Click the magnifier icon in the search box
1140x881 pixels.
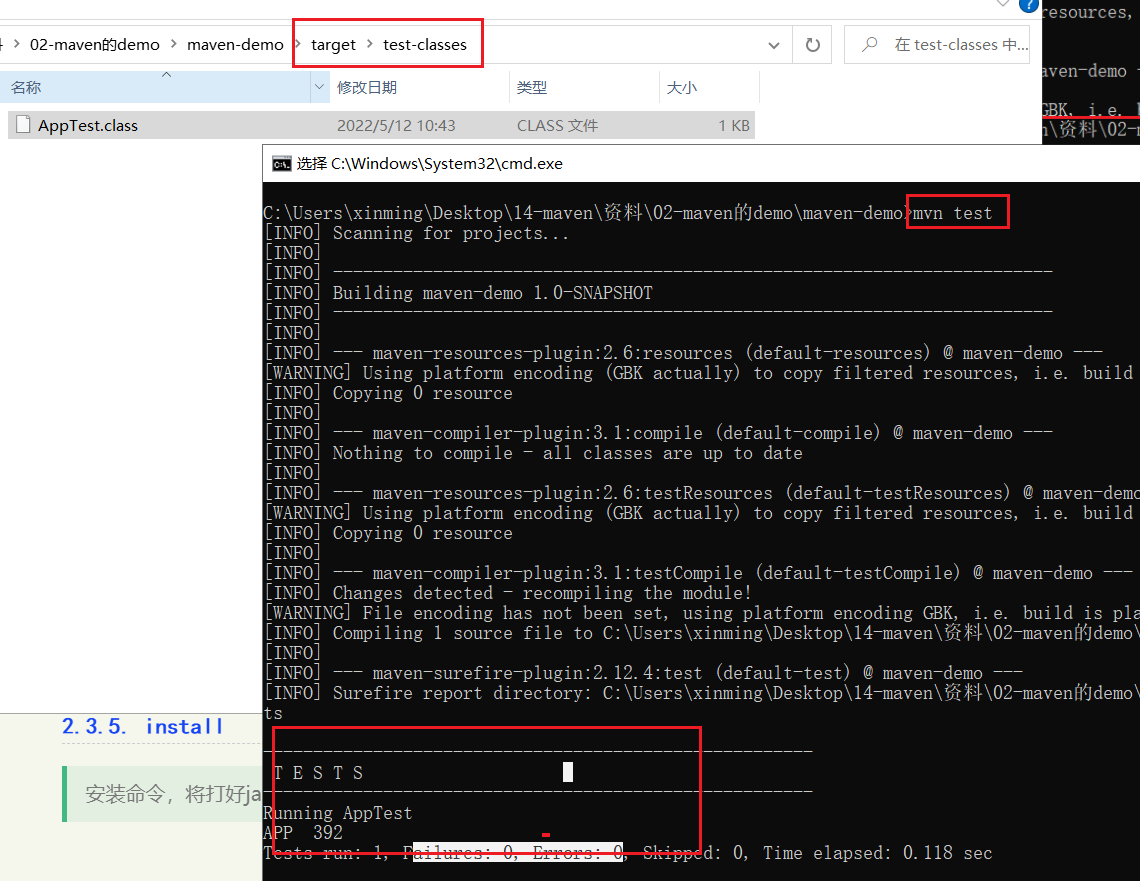[x=870, y=45]
